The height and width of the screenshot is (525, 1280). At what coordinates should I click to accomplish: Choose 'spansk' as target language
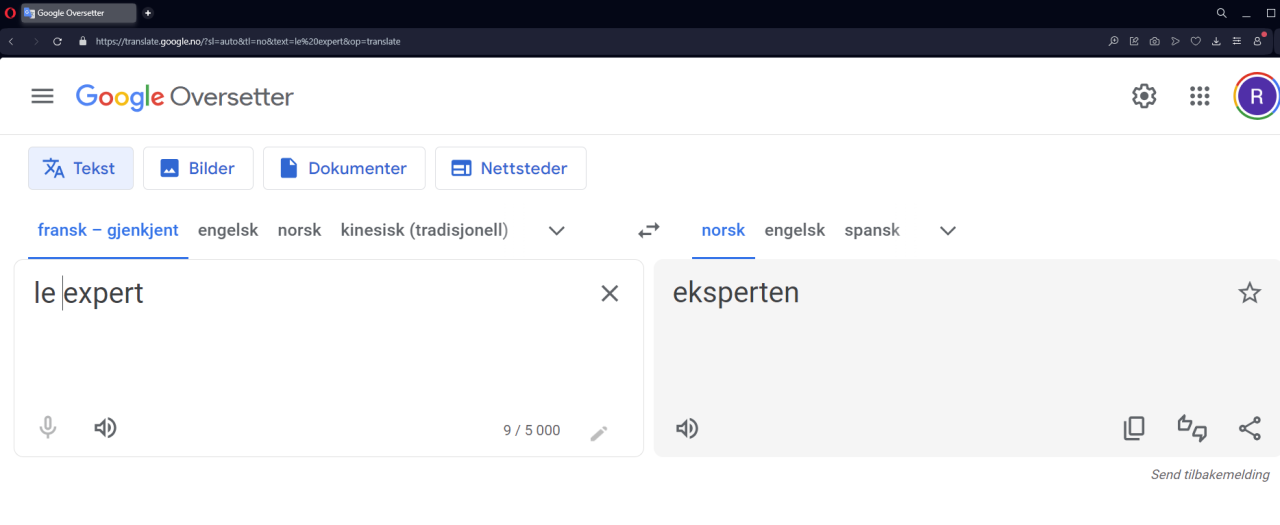coord(872,230)
